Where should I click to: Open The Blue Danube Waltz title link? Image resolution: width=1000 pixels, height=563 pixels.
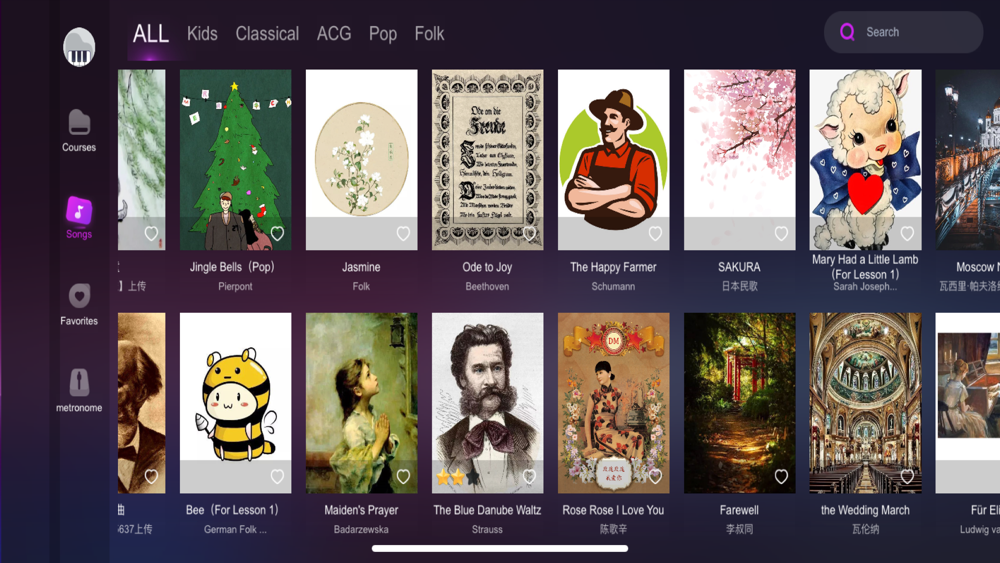[487, 510]
